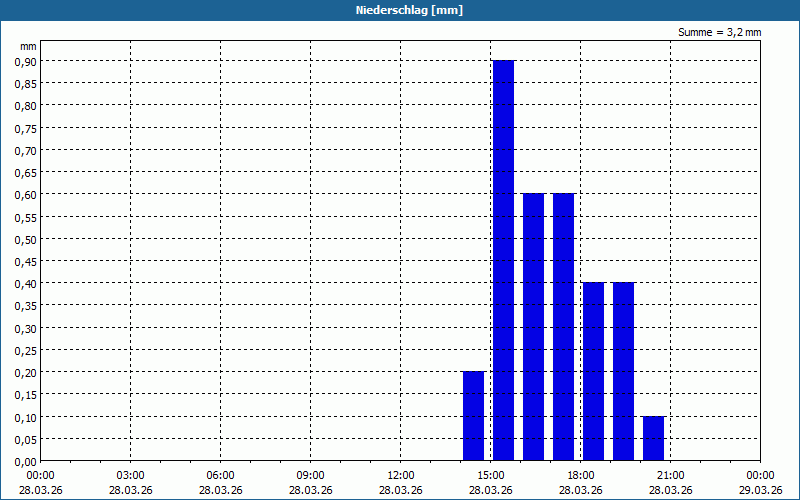Select the 0,60 y-axis value
This screenshot has height=500, width=800.
pyautogui.click(x=26, y=195)
